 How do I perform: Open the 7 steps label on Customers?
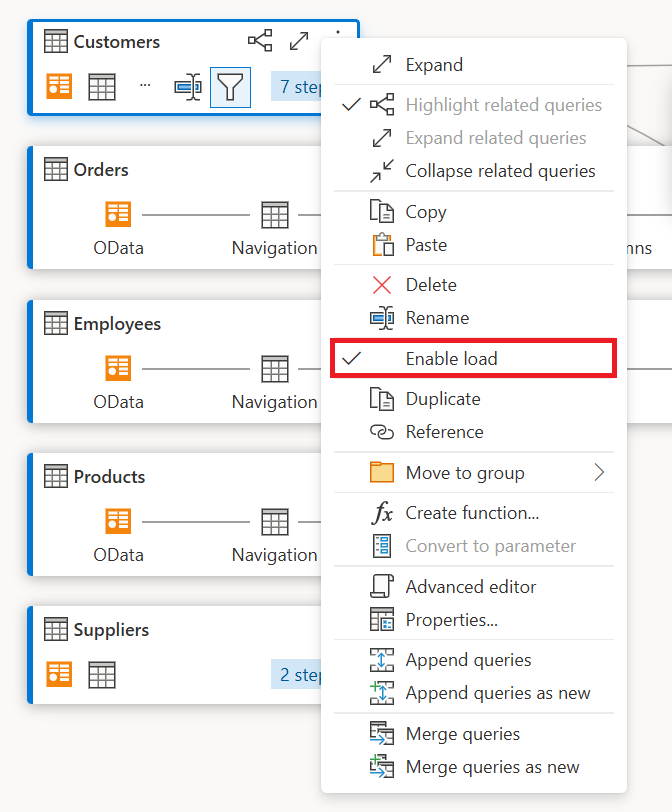coord(297,86)
